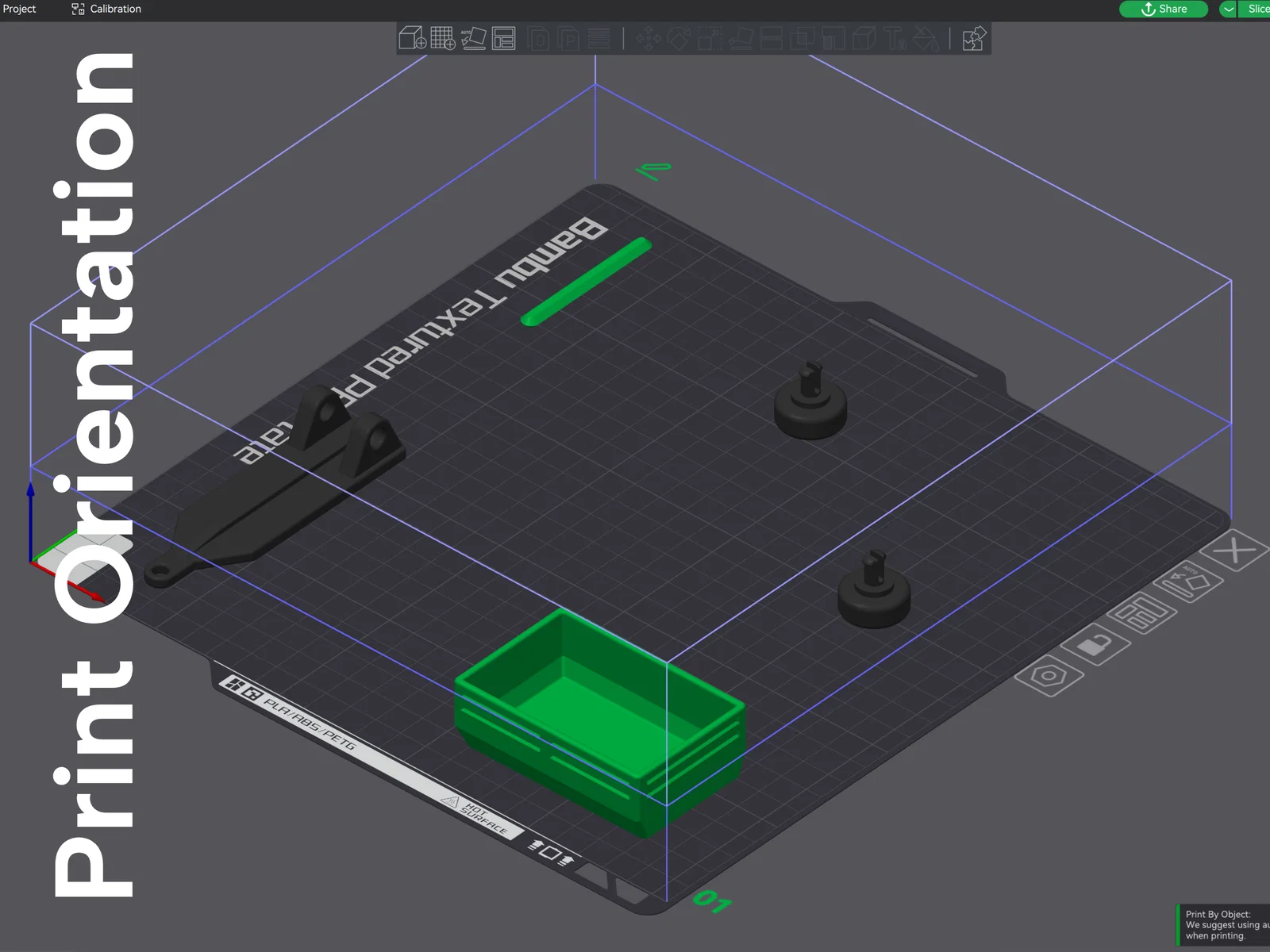Select the Text Shape tool
1270x952 pixels.
(895, 38)
